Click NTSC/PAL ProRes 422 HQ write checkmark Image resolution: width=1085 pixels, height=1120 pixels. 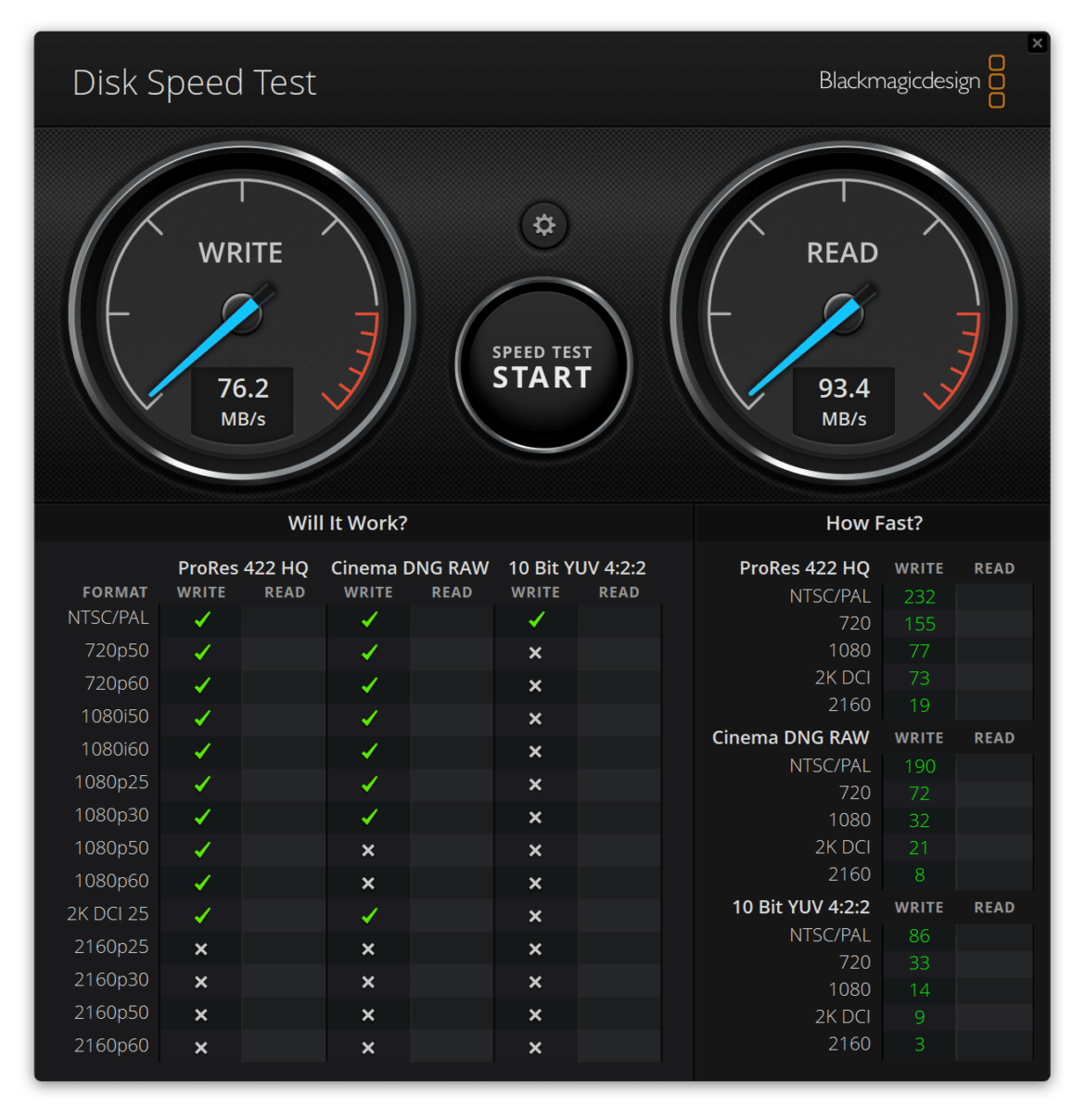point(202,619)
